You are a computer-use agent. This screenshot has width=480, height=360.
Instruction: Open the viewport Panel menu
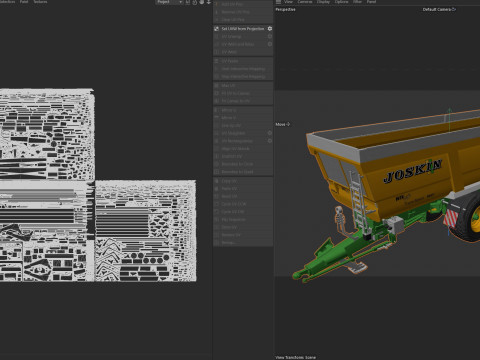[x=371, y=2]
